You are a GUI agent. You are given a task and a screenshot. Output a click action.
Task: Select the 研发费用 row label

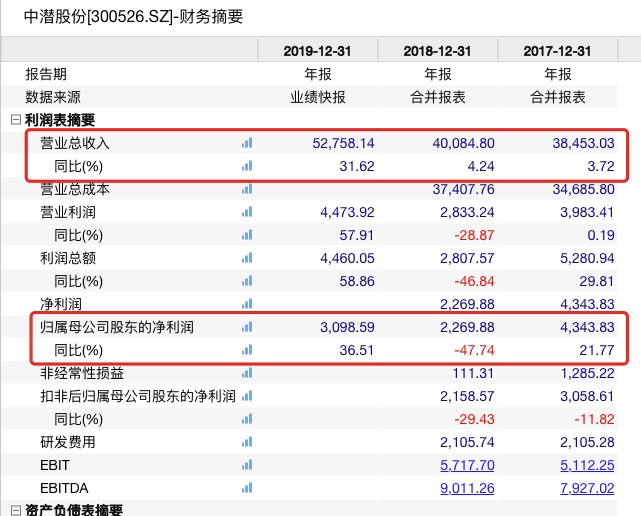point(68,442)
